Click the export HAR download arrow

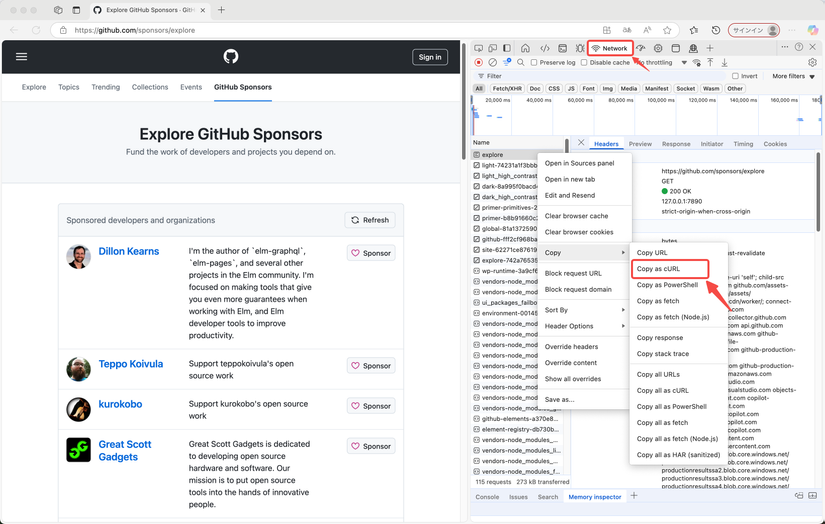click(725, 62)
